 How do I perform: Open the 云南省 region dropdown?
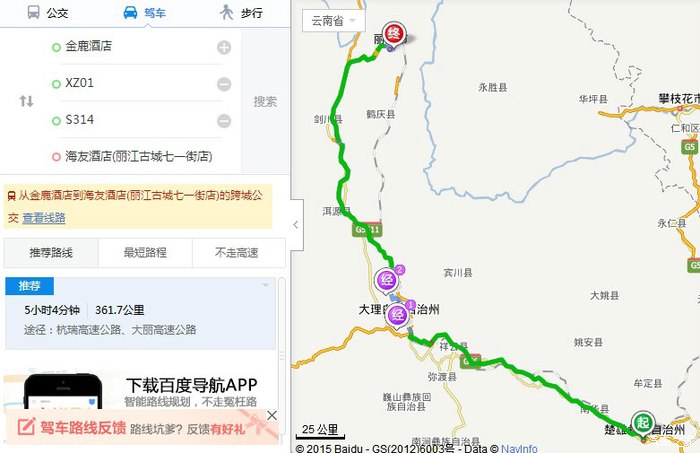(333, 21)
